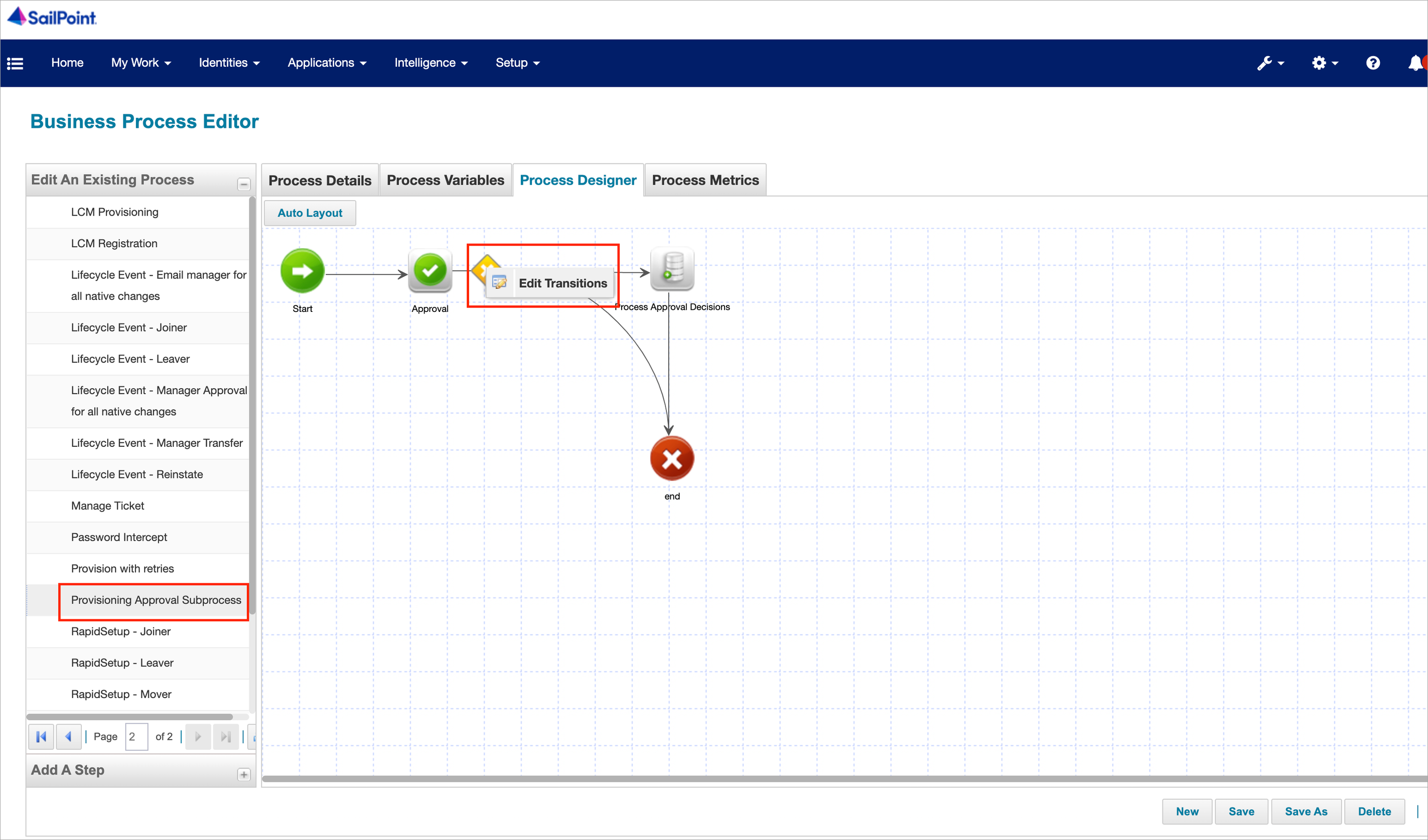Select Provisioning Approval Subprocess
The width and height of the screenshot is (1428, 840).
(x=137, y=600)
